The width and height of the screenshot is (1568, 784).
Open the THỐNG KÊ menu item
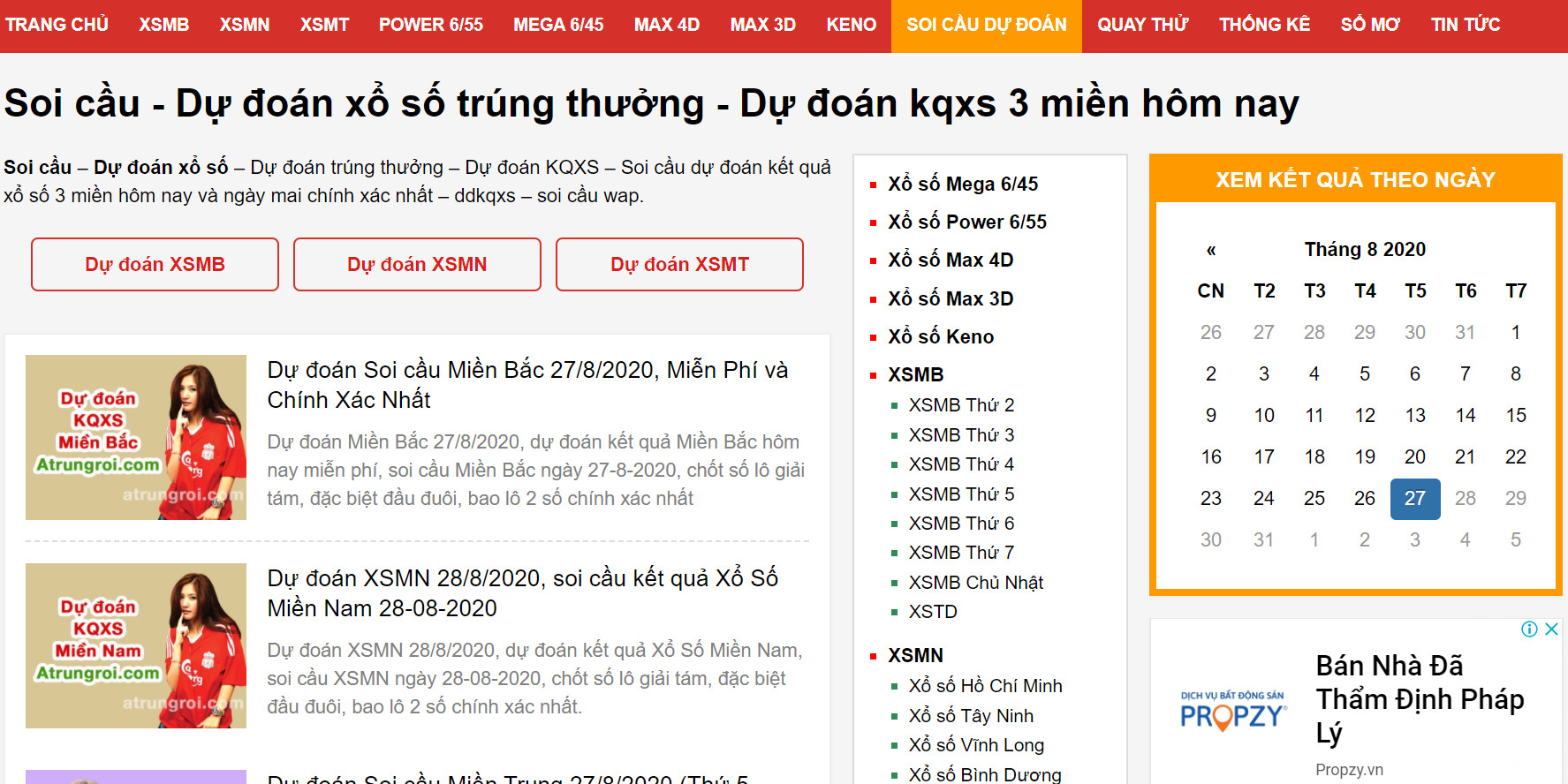1264,25
